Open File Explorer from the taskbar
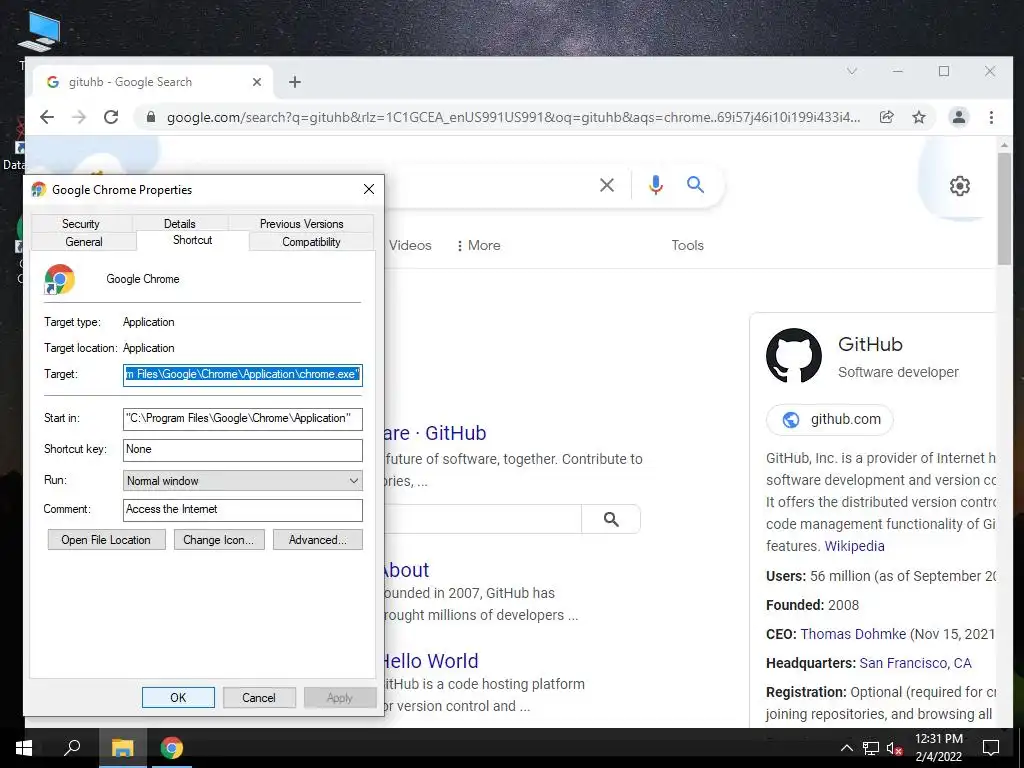Viewport: 1024px width, 768px height. [122, 748]
